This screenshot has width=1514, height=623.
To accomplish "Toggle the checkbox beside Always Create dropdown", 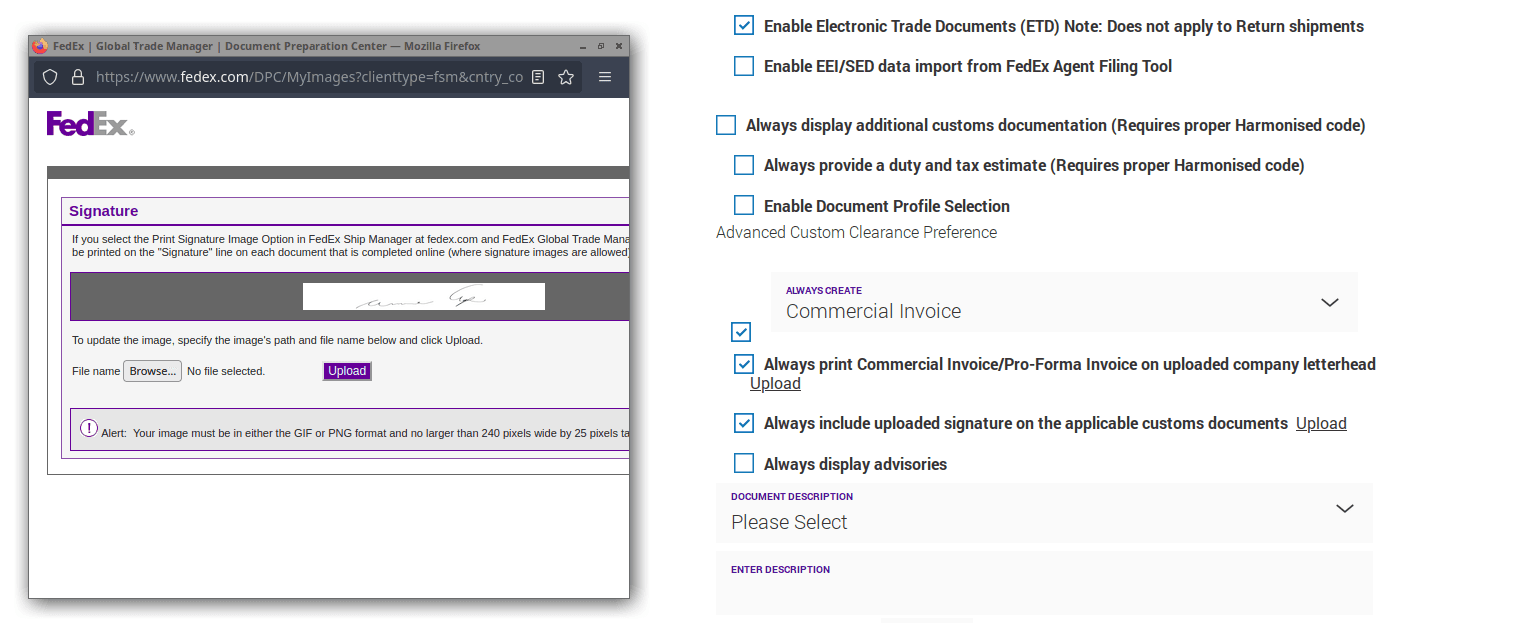I will point(741,332).
